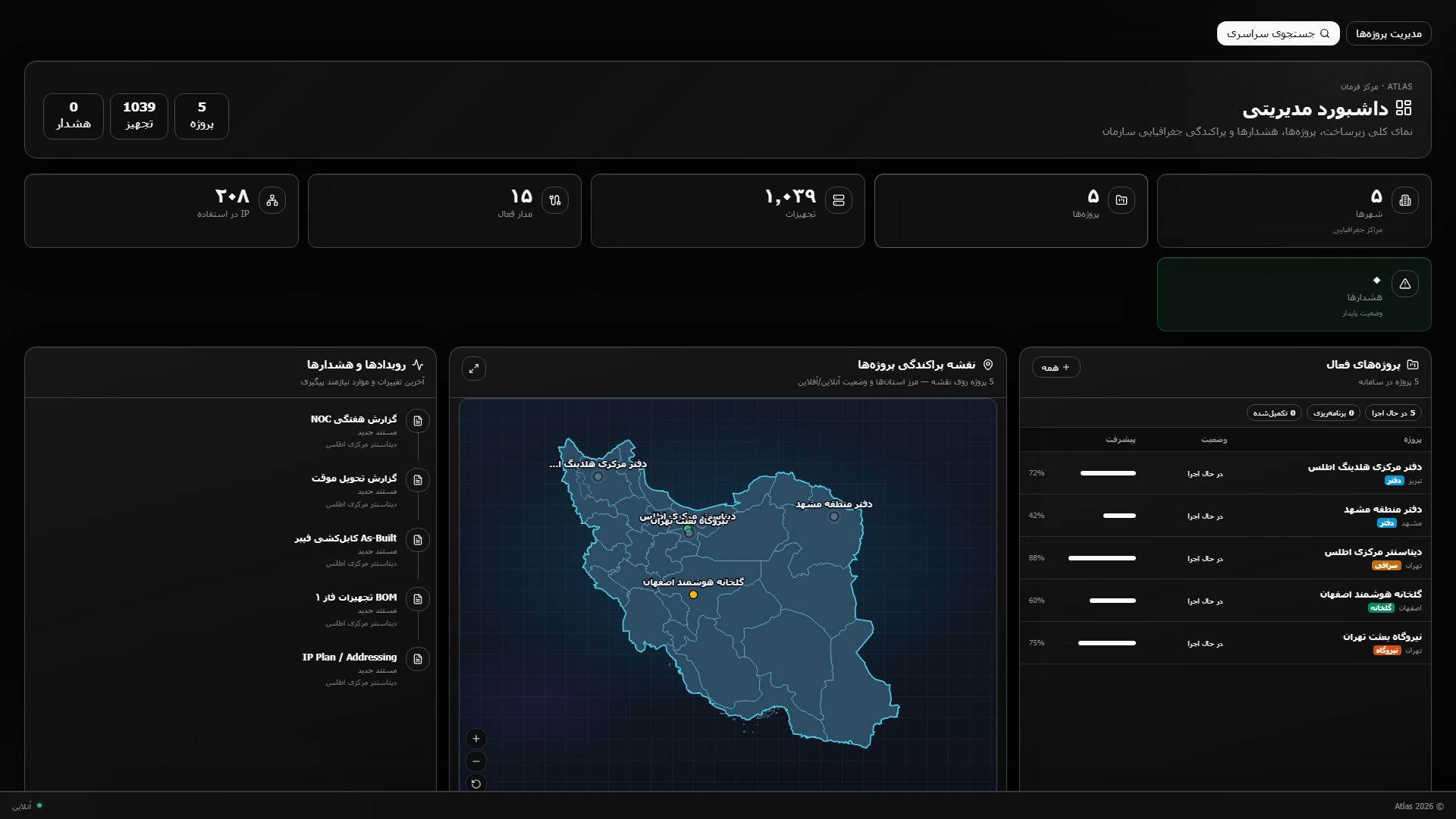Click the map pin icon beside نقشه پراکندگی پروژه‌ها
The height and width of the screenshot is (819, 1456).
[988, 365]
